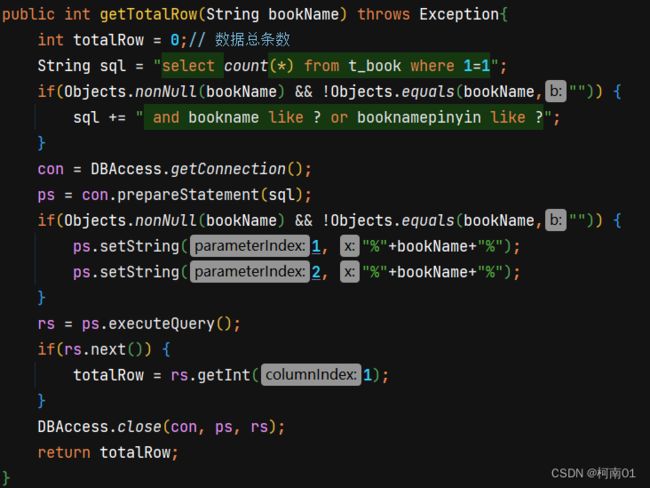Click the 'count' function in SQL string

pyautogui.click(x=246, y=66)
